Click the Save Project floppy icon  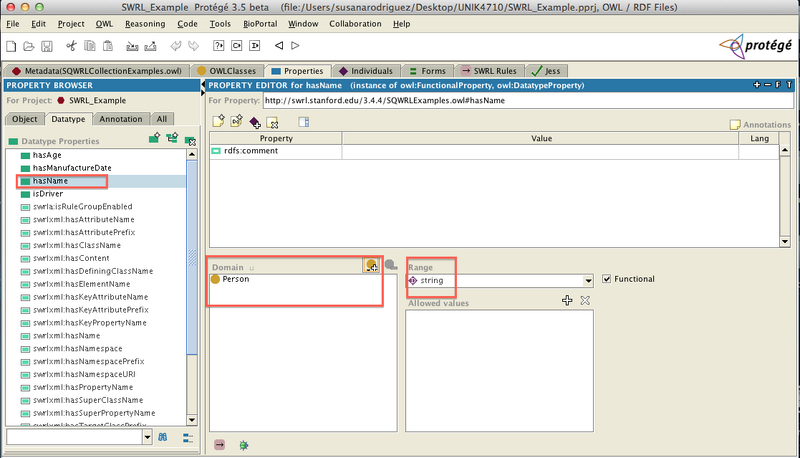[46, 46]
